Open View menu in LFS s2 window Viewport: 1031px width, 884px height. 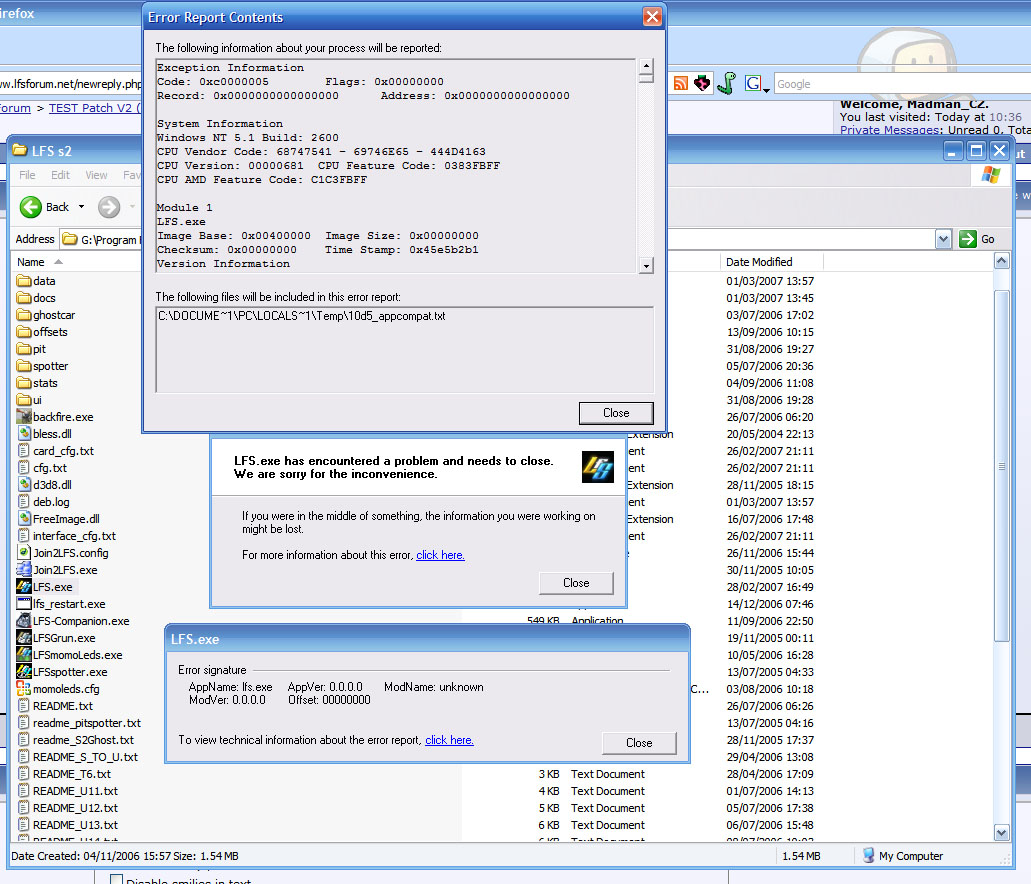coord(96,175)
